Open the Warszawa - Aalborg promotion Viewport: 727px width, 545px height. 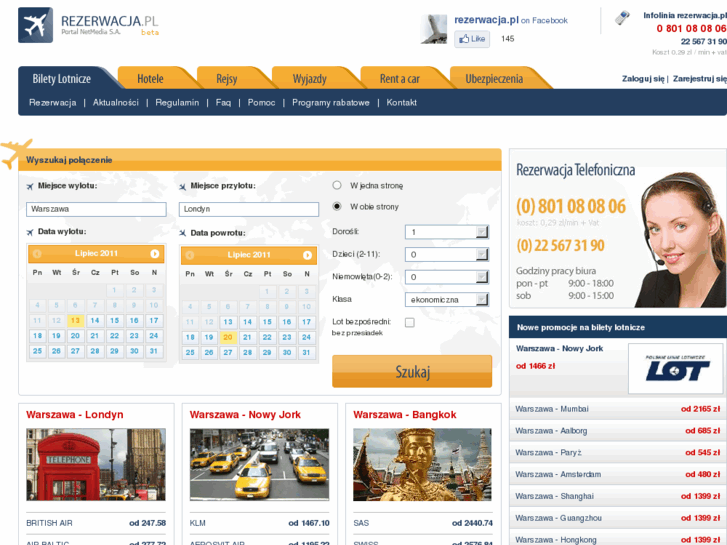coord(618,431)
